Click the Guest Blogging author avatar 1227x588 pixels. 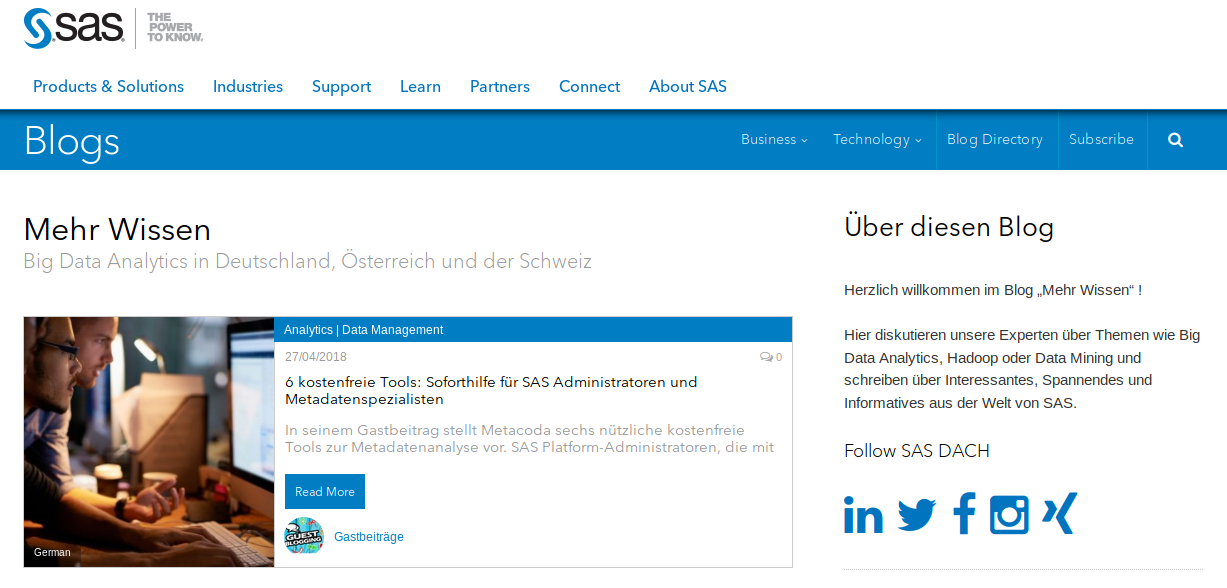(304, 536)
